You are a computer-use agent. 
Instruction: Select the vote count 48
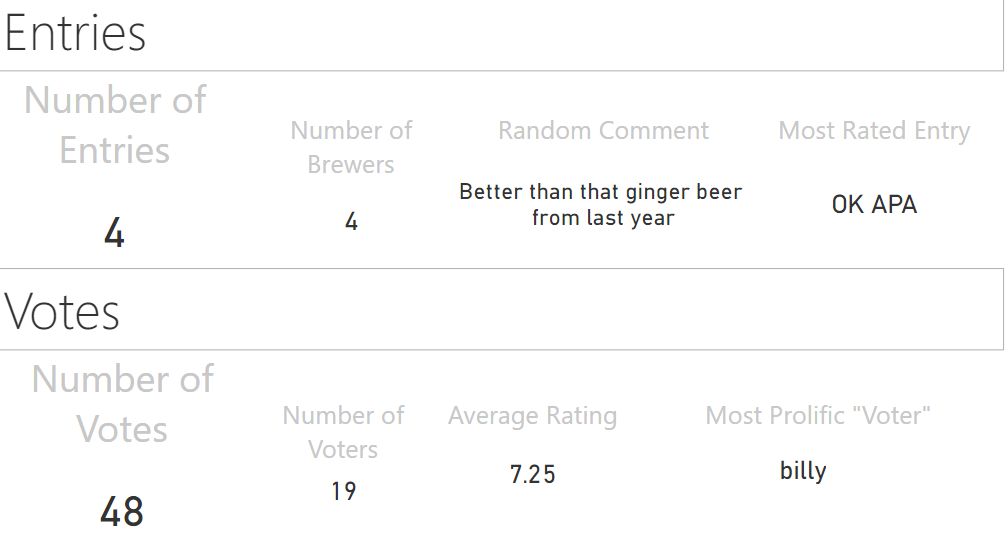[122, 511]
